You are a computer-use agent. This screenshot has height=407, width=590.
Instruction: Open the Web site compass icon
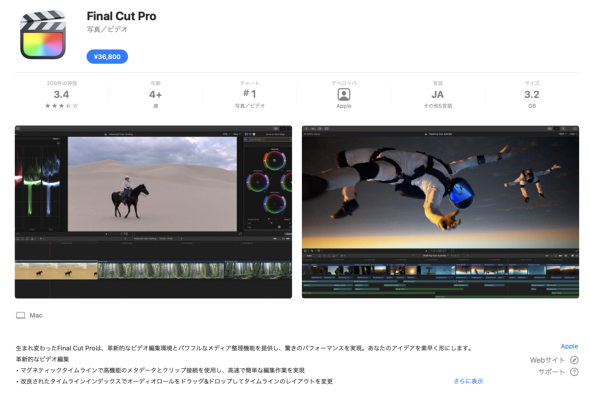[x=574, y=360]
